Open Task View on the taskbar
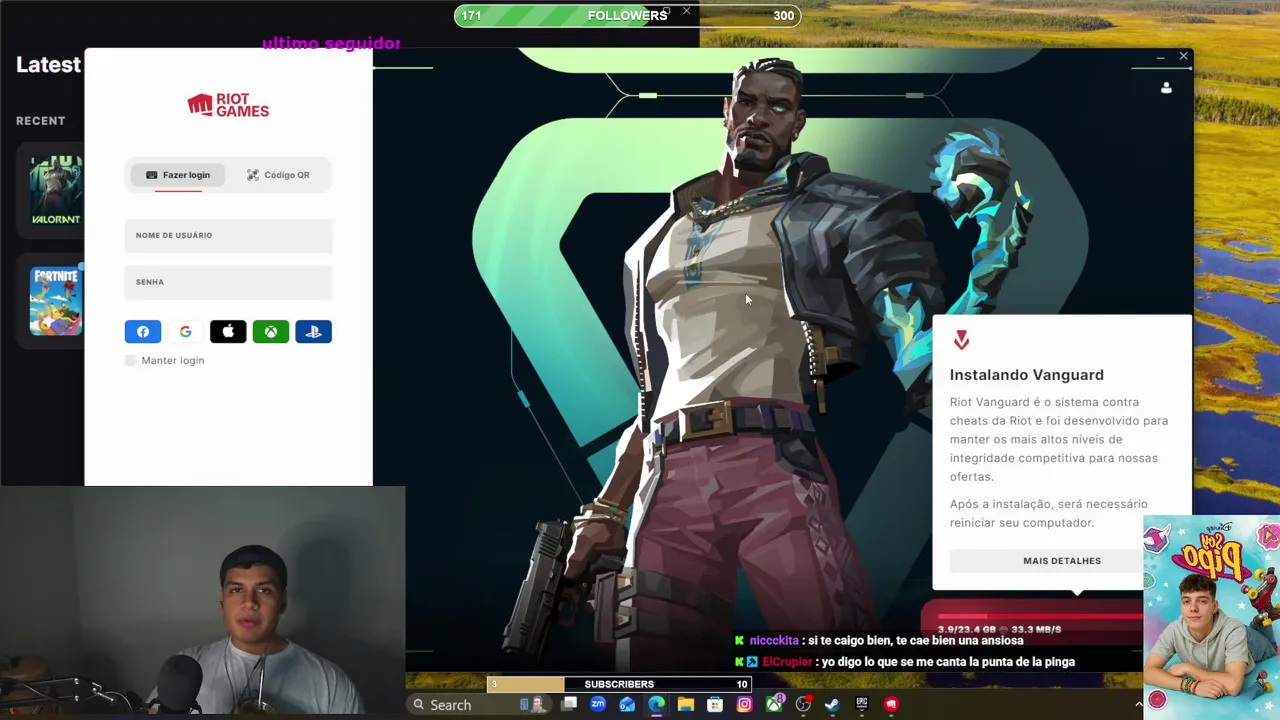This screenshot has width=1280, height=720. 569,705
